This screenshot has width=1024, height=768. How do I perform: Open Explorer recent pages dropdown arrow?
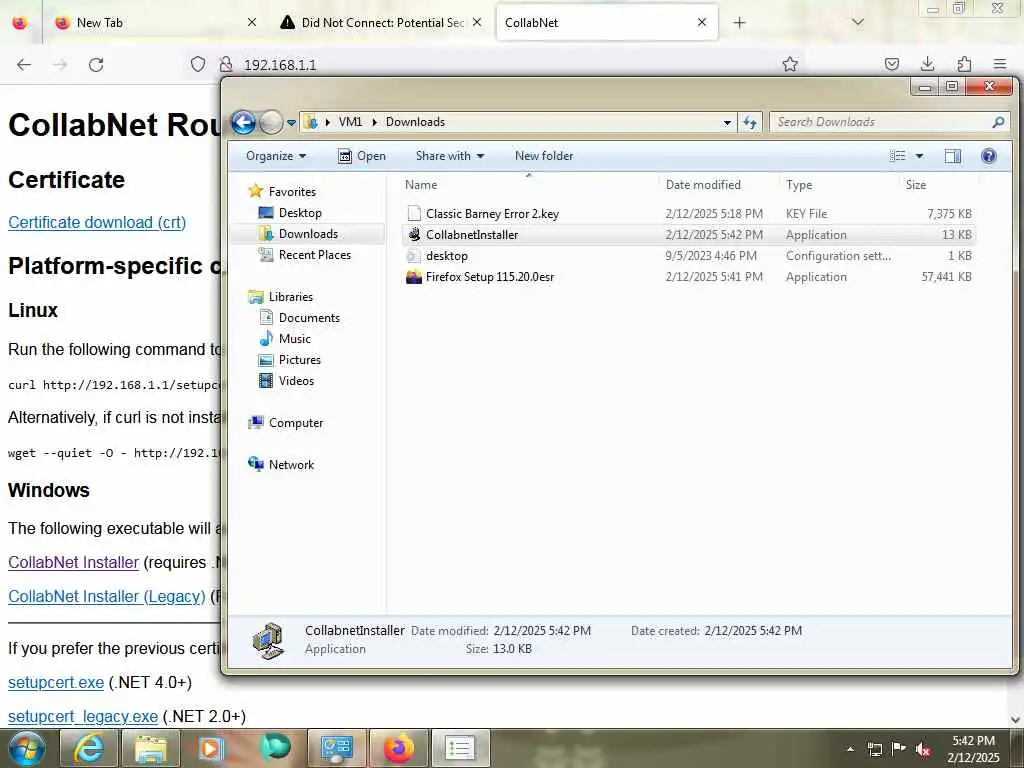292,122
